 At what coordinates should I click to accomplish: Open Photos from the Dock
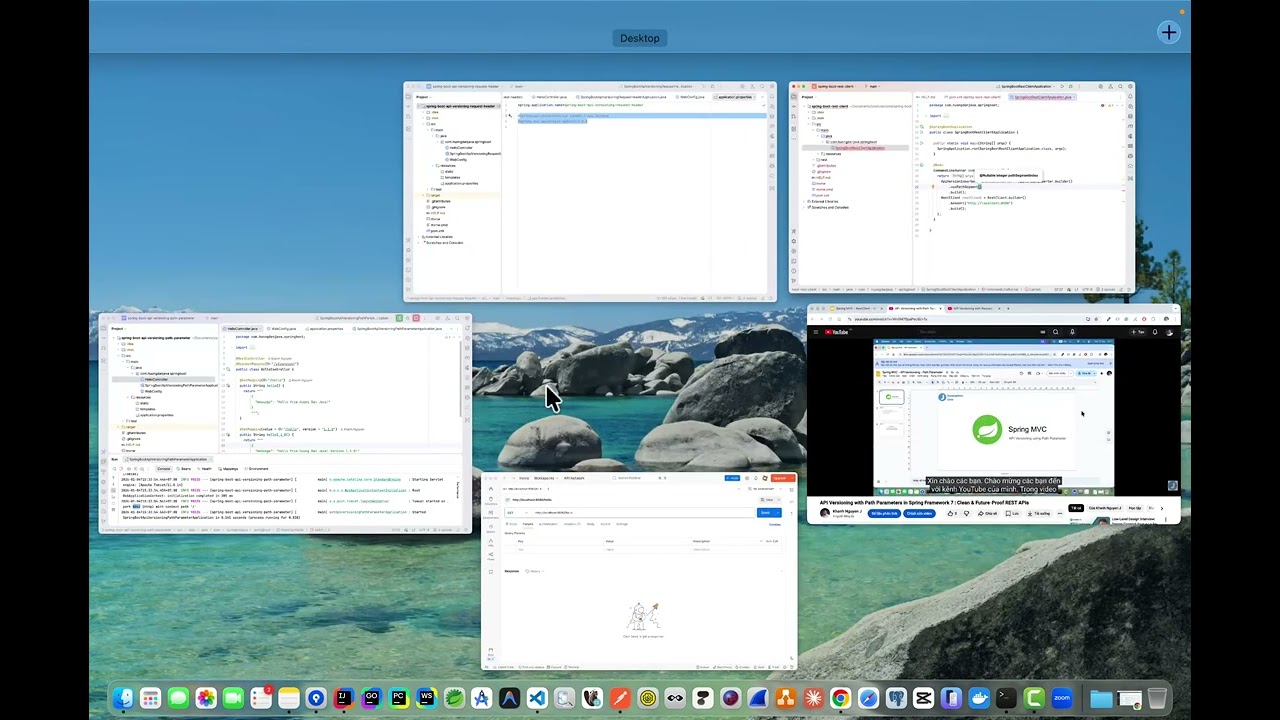[x=206, y=698]
